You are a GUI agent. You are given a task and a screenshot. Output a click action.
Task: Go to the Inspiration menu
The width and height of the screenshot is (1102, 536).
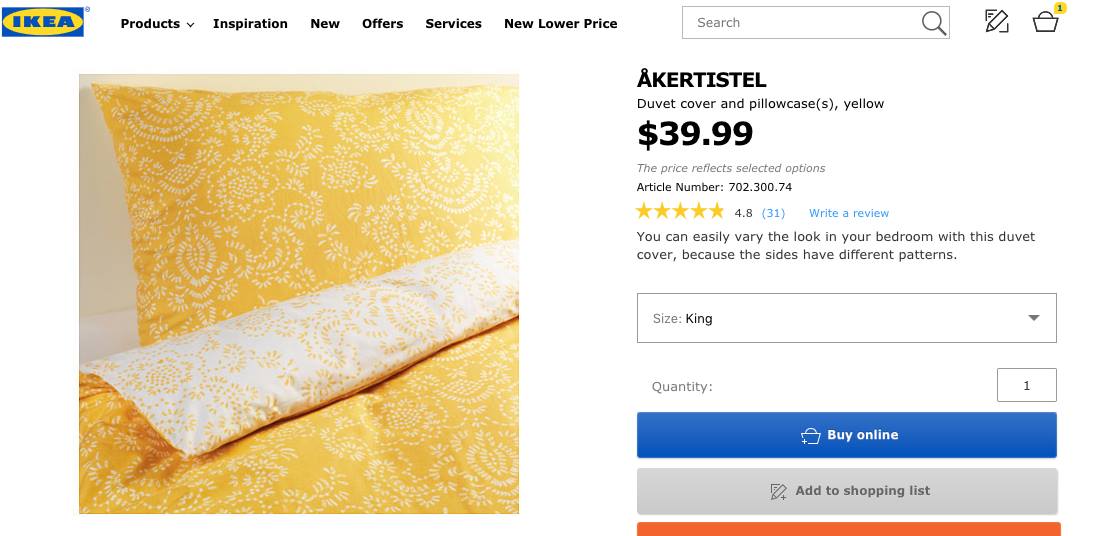250,23
